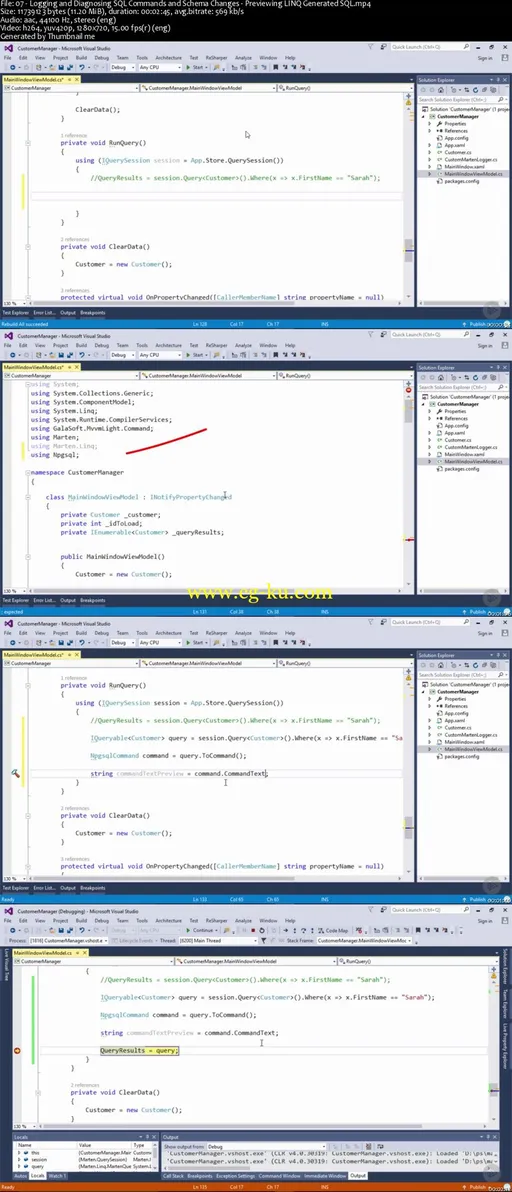Click the green Start button in first frame
Viewport: 512px width, 1192px height.
pos(196,67)
